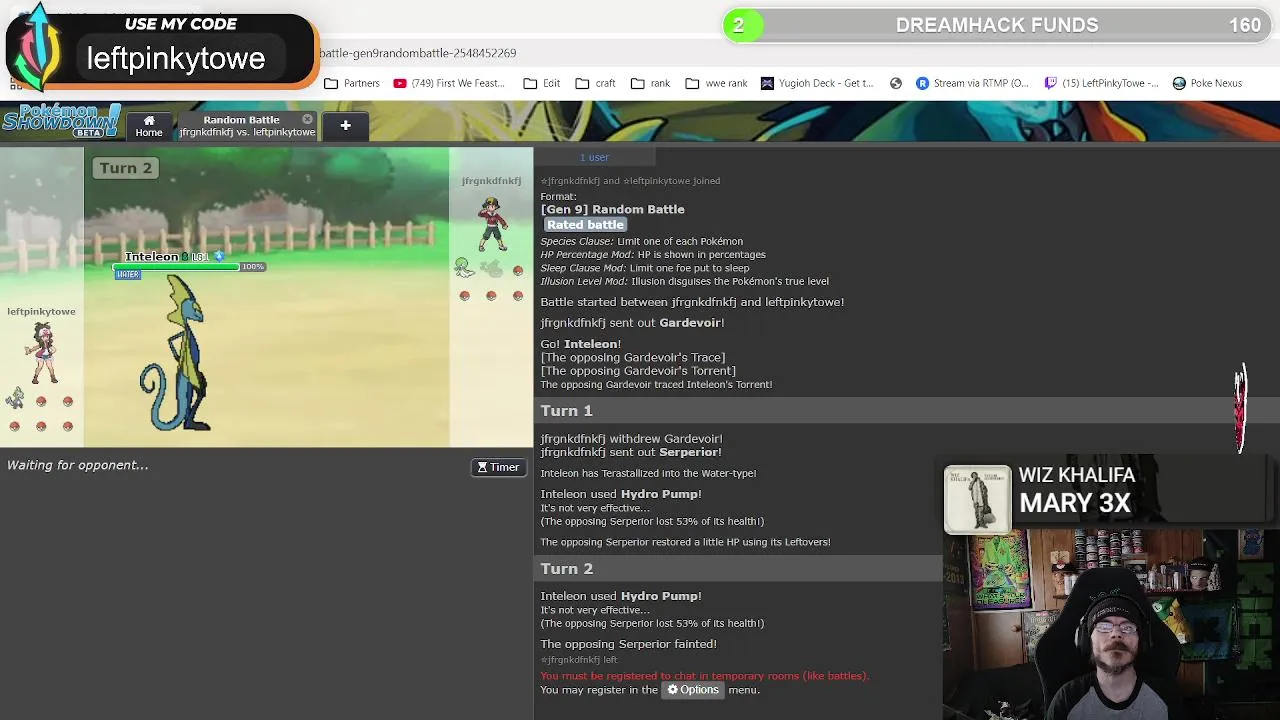Start the battle Timer

click(x=498, y=467)
